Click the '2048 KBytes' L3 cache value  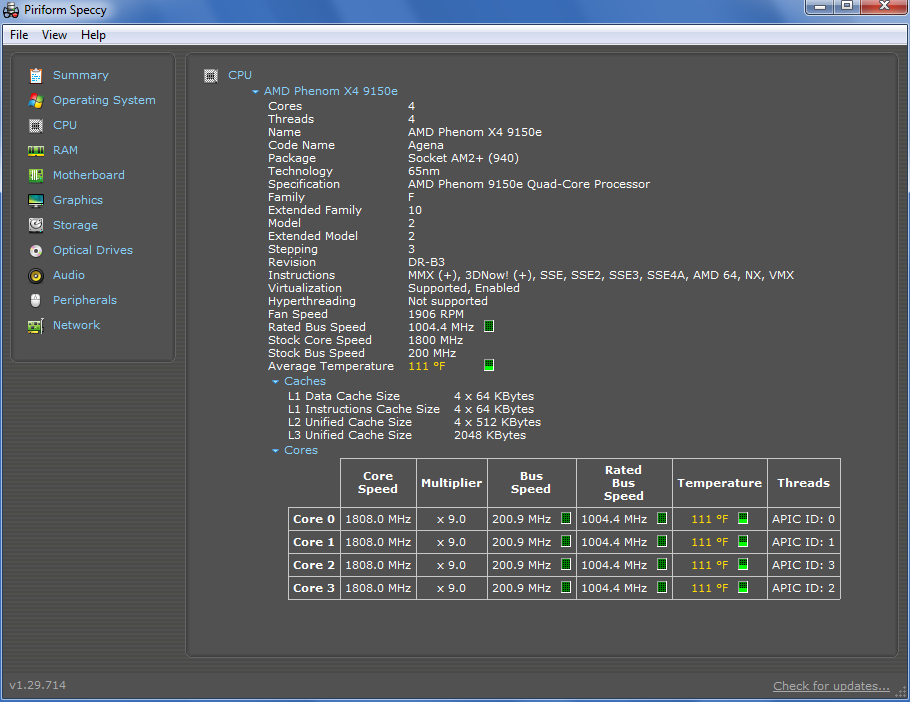490,435
